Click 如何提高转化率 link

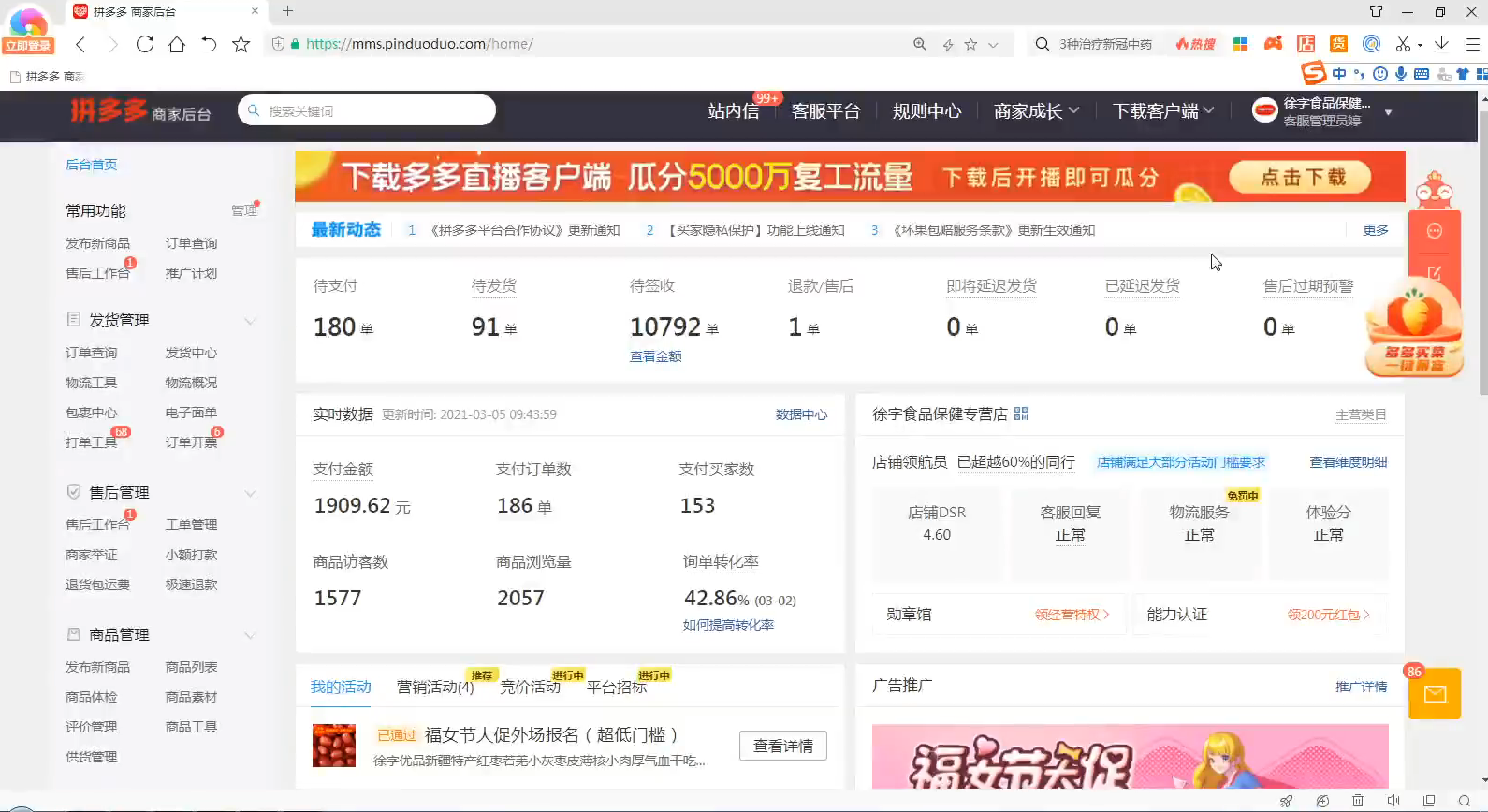click(728, 625)
